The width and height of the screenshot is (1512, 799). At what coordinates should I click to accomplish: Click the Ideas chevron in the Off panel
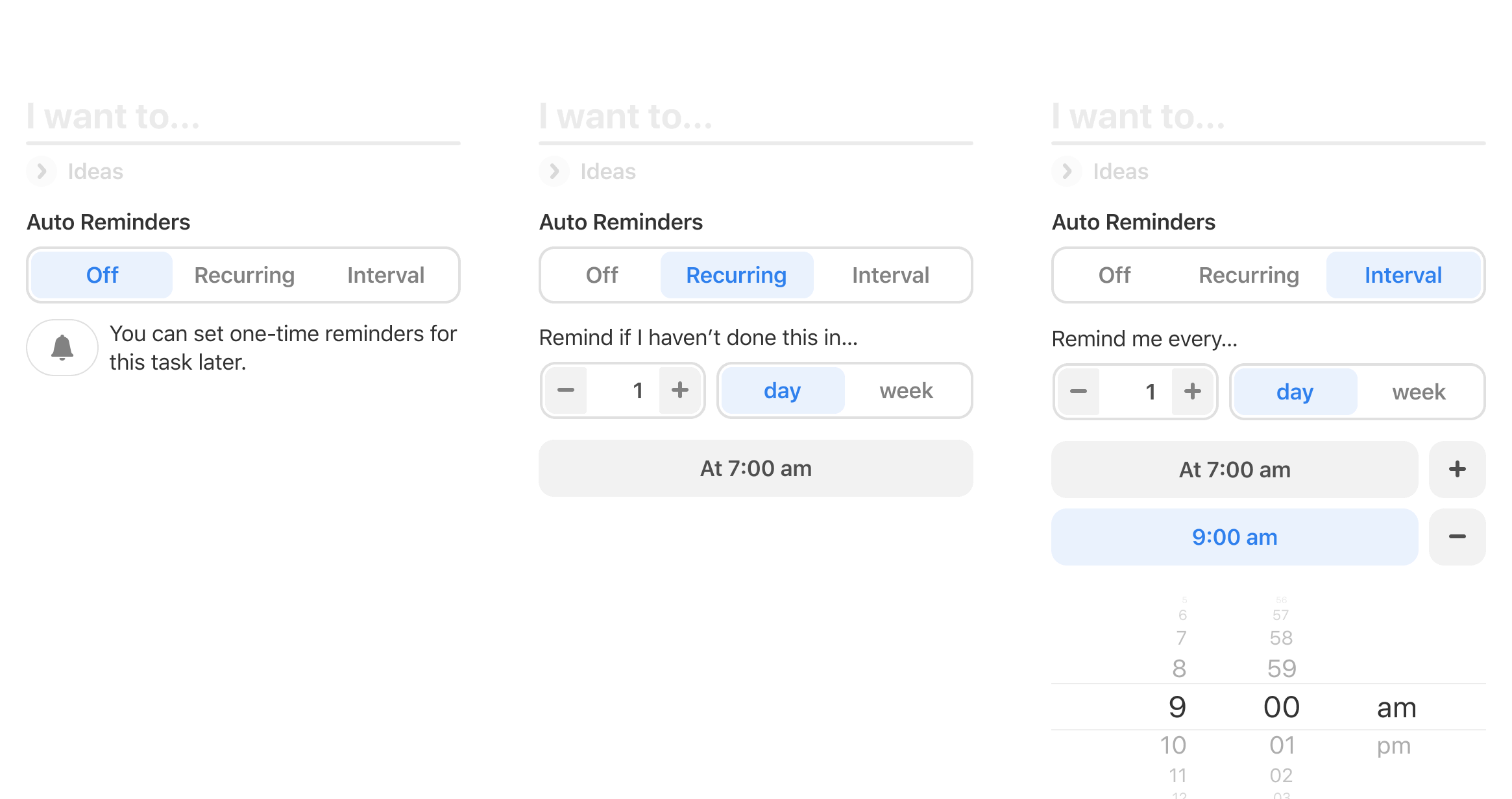[42, 171]
